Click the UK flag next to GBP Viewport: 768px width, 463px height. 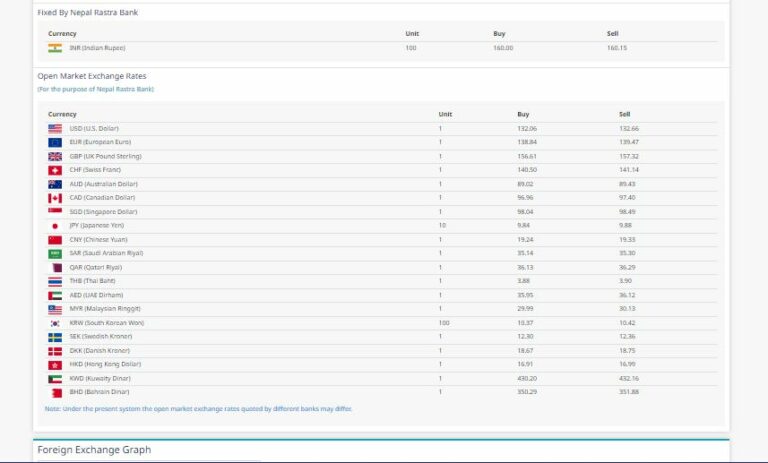(x=55, y=156)
